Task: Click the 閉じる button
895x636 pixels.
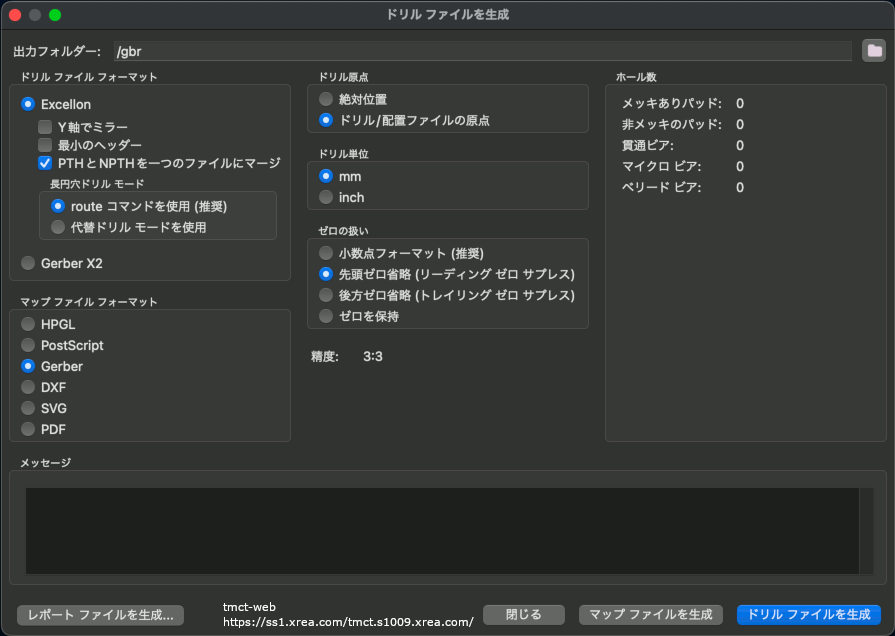Action: tap(523, 615)
